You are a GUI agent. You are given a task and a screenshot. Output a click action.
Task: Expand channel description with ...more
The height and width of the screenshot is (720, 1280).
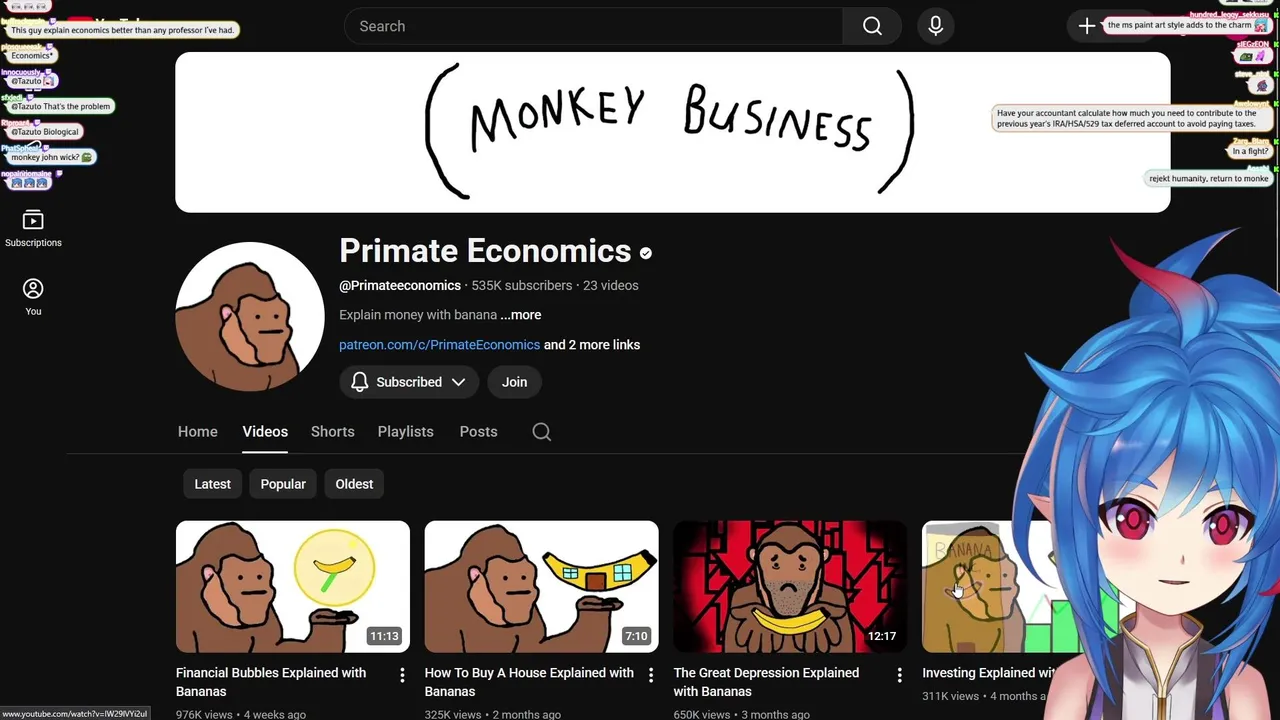pyautogui.click(x=521, y=315)
